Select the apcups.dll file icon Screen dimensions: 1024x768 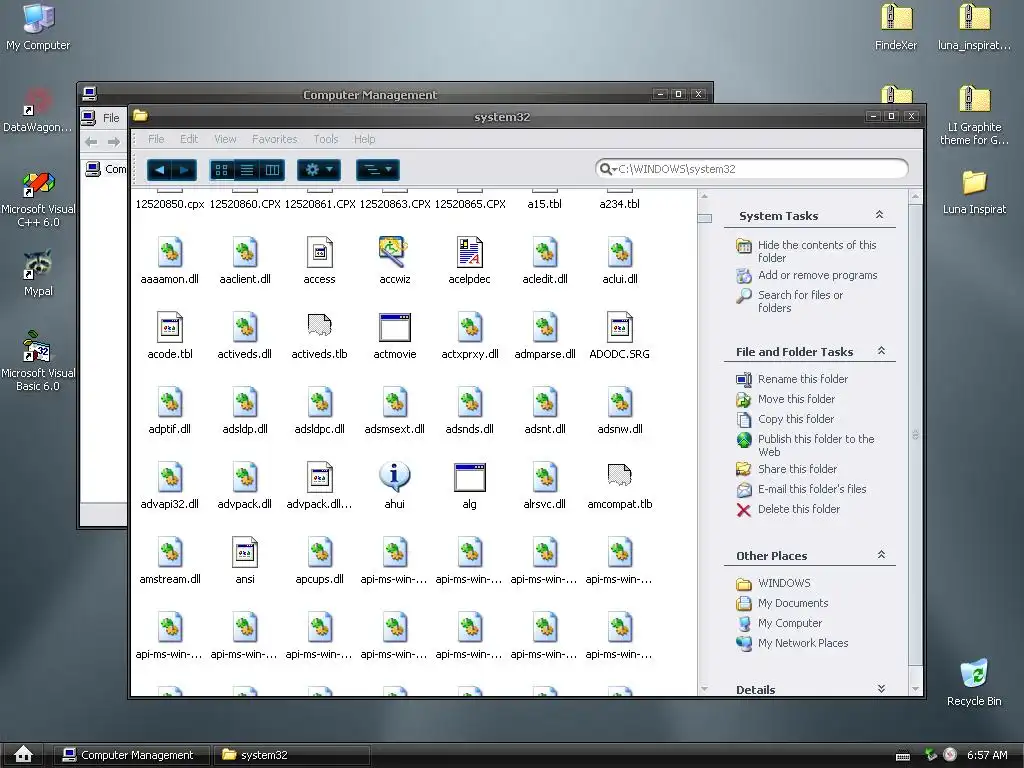[319, 553]
